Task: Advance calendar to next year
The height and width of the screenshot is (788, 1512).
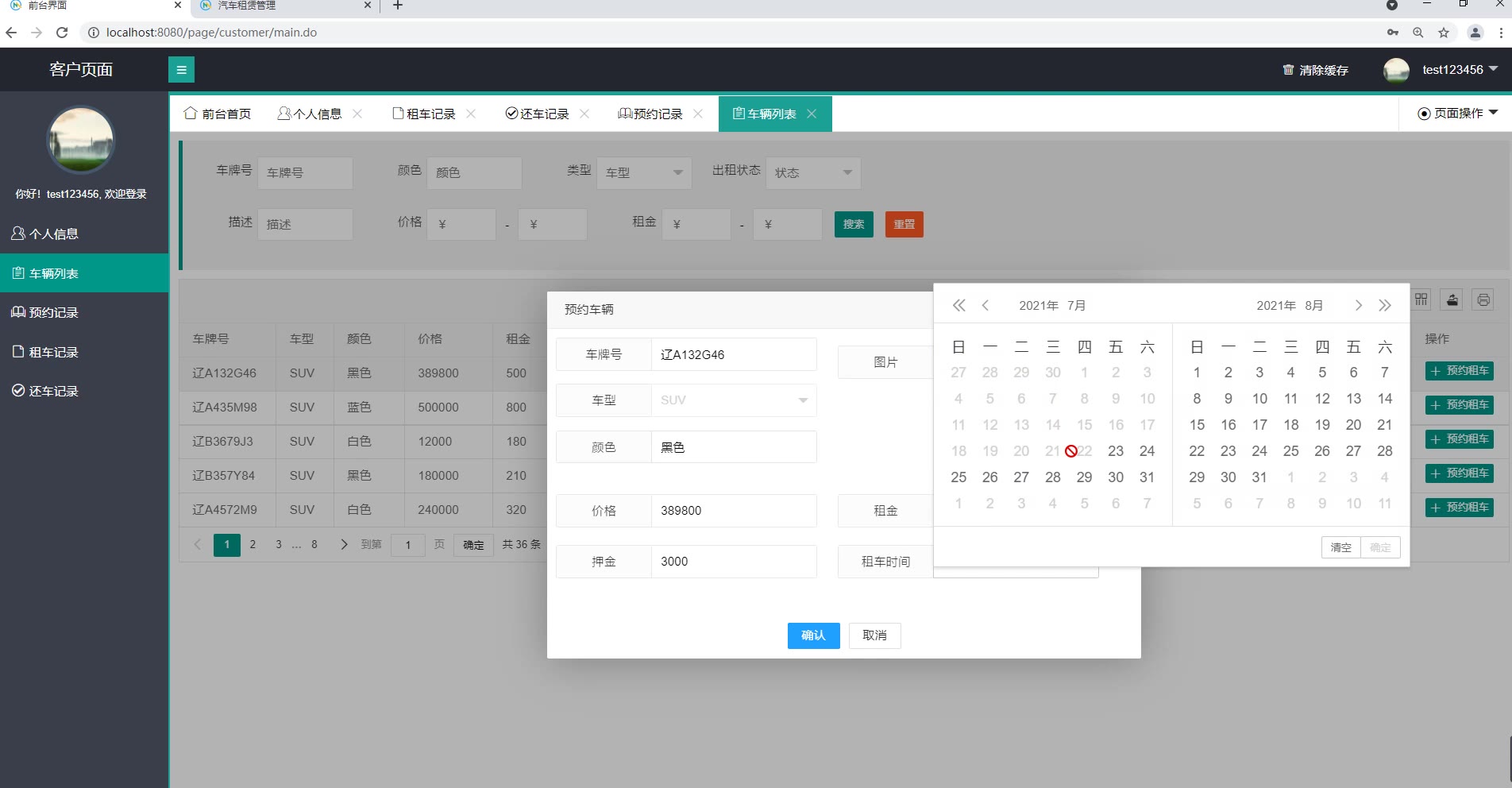Action: coord(1385,306)
